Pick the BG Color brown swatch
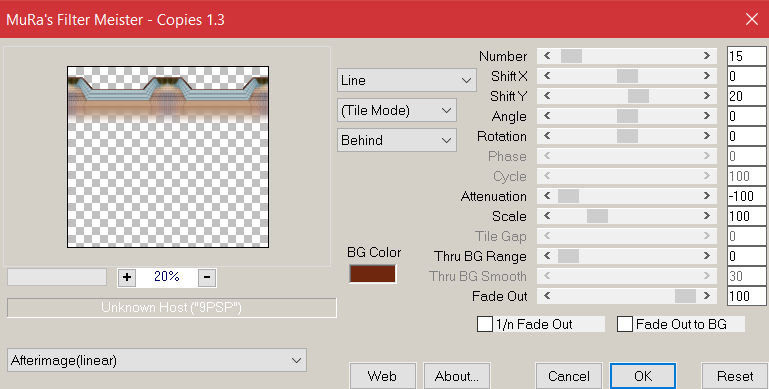This screenshot has height=389, width=769. [x=372, y=274]
